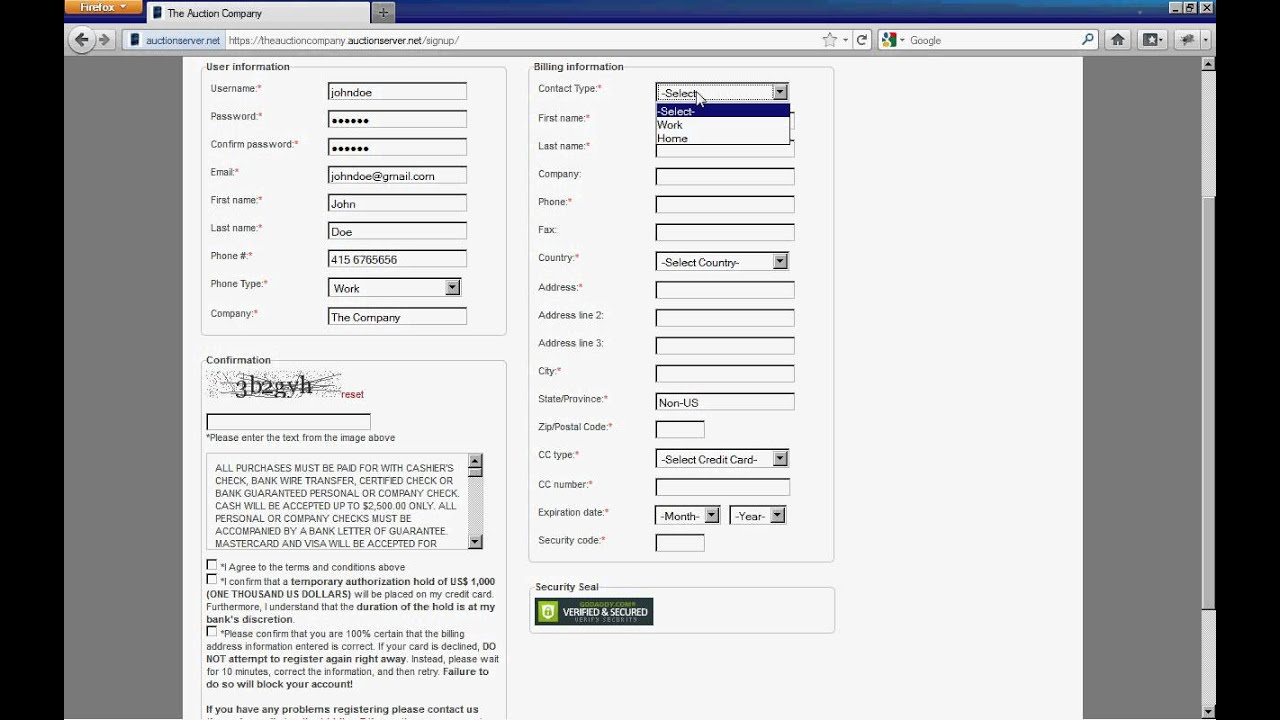Viewport: 1280px width, 720px height.
Task: Go to the browser home page icon
Action: (x=1118, y=40)
